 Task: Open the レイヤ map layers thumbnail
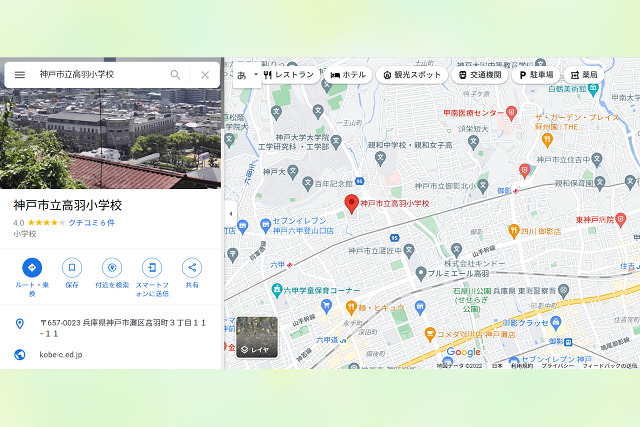[x=257, y=337]
